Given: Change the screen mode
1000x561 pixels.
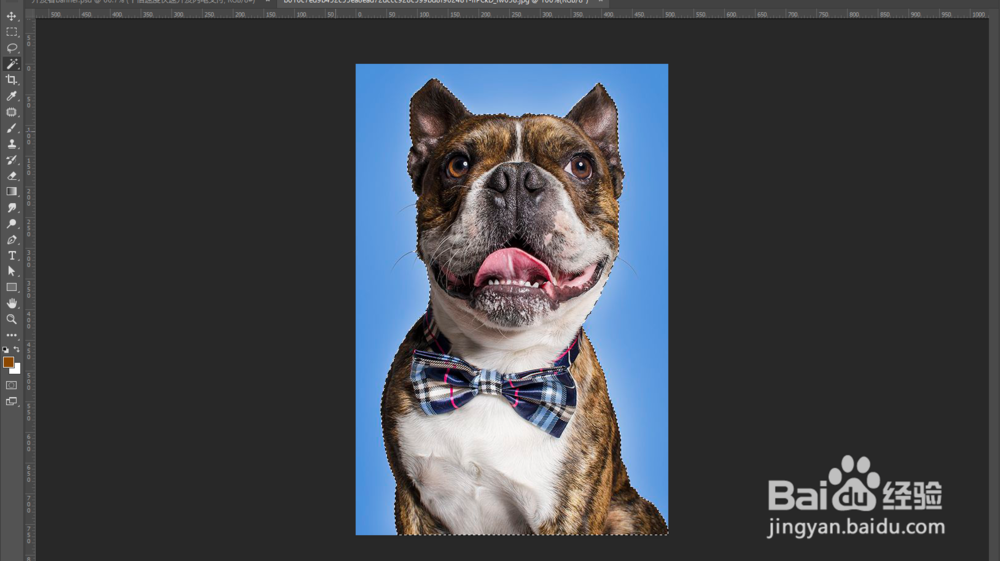Looking at the screenshot, I should tap(11, 401).
